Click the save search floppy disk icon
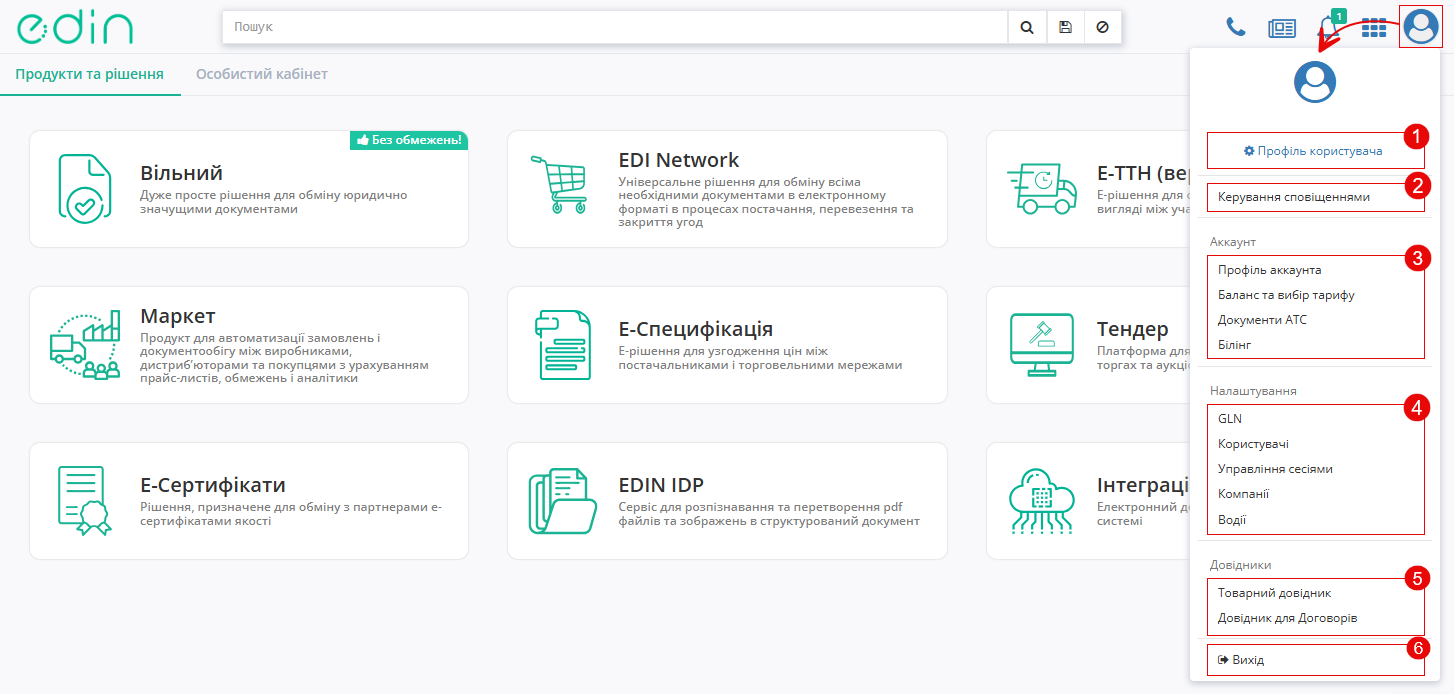Image resolution: width=1454 pixels, height=694 pixels. pos(1065,28)
